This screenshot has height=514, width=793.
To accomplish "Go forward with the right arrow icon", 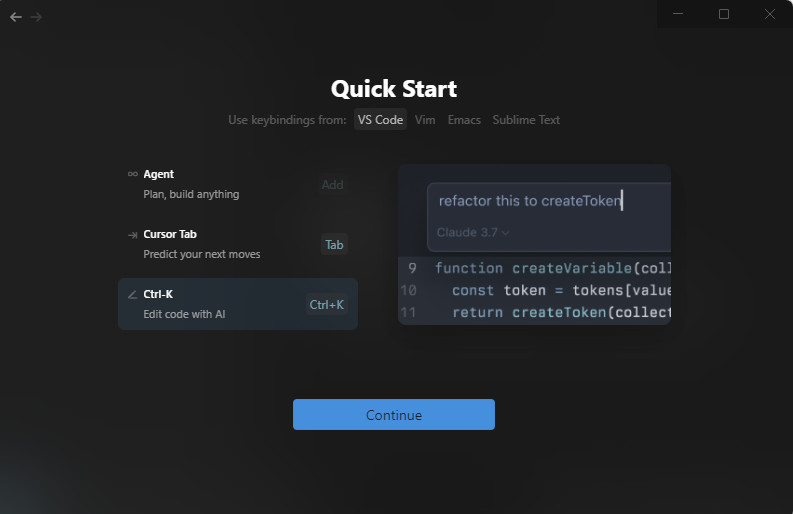I will click(36, 17).
